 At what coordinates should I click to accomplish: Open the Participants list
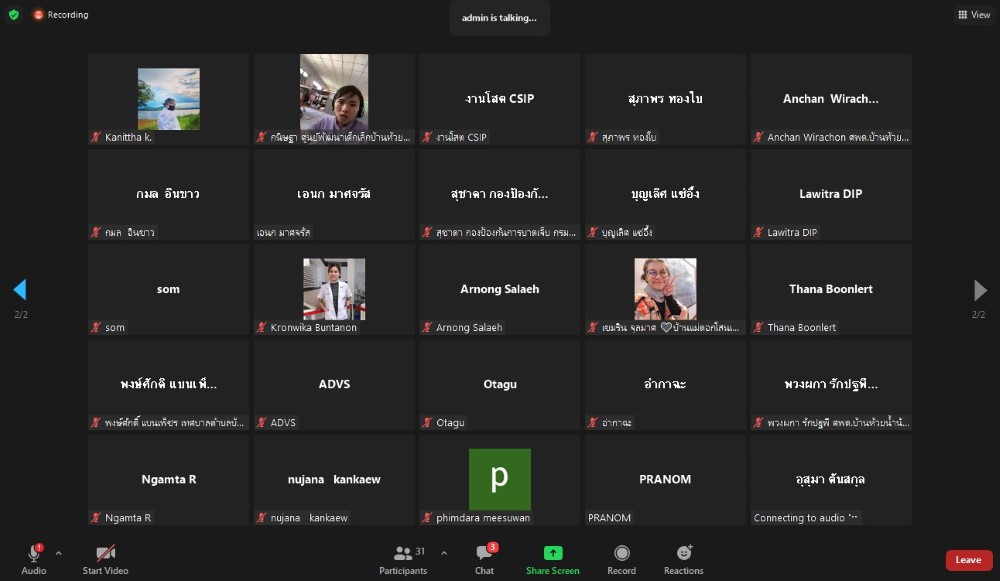[x=403, y=558]
